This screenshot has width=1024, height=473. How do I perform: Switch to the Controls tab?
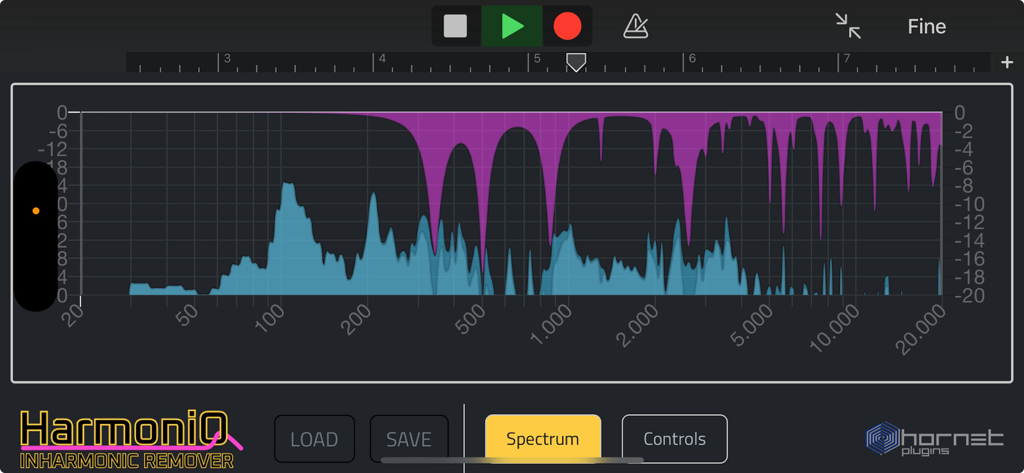pos(675,438)
